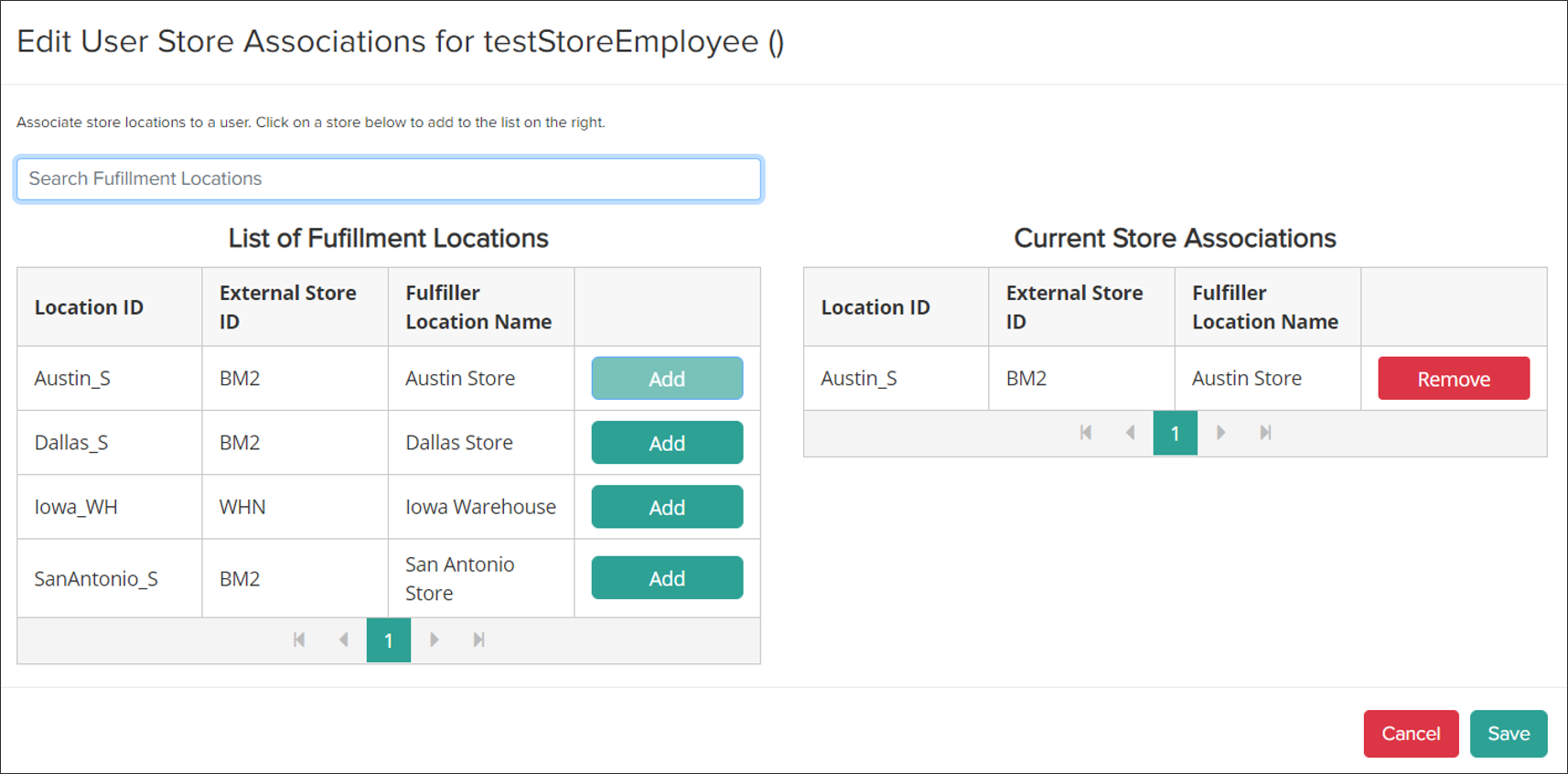Focus the Search Fulfillment Locations field
The width and height of the screenshot is (1568, 774).
(389, 178)
